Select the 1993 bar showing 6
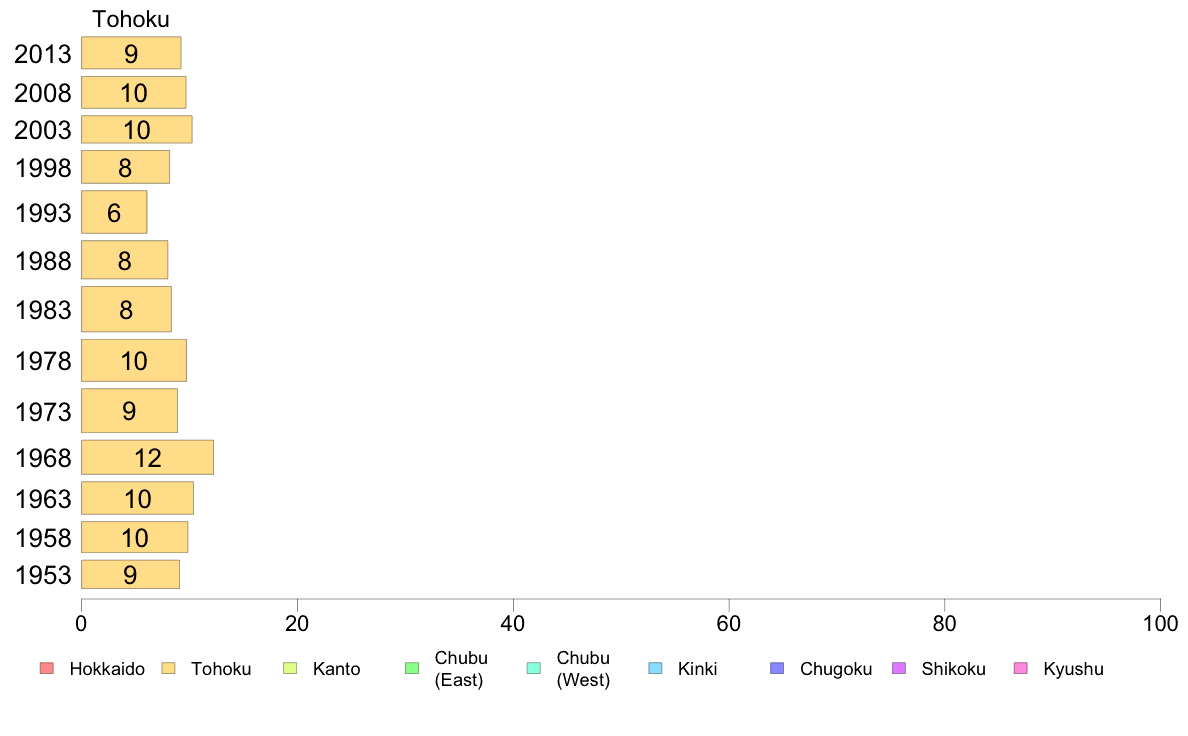The height and width of the screenshot is (736, 1188). pyautogui.click(x=114, y=212)
